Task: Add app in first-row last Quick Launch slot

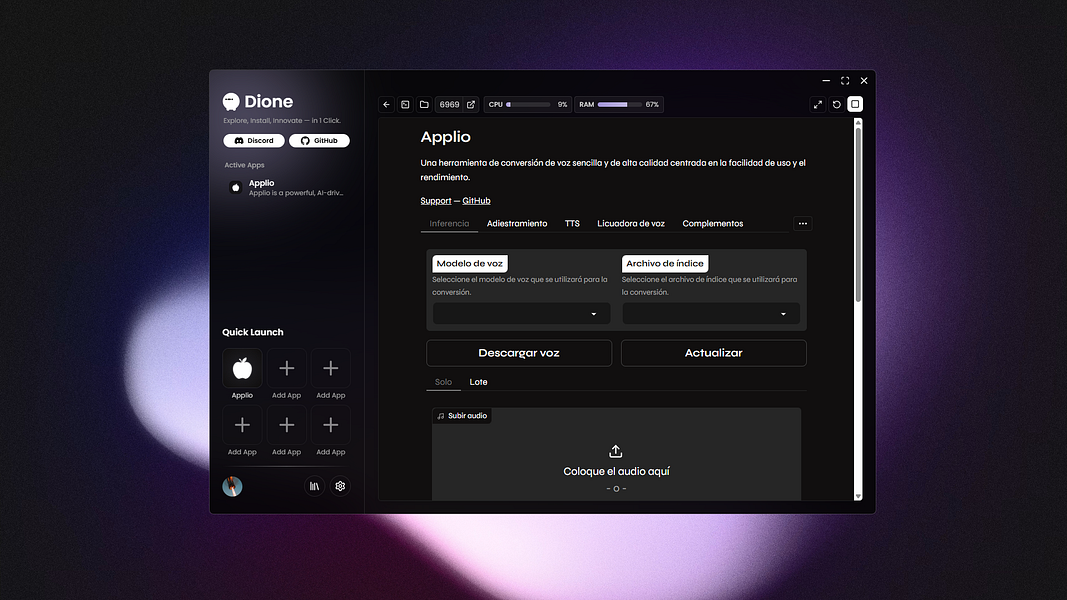Action: [331, 369]
